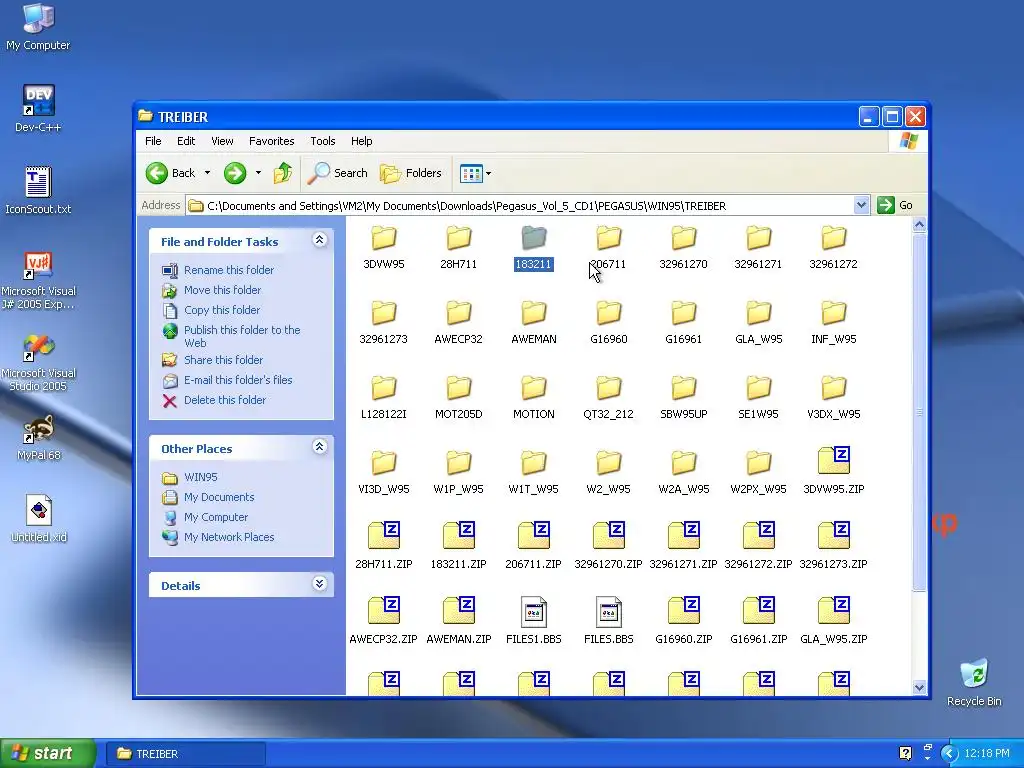Go to WIN95 in Other Places
Viewport: 1024px width, 768px height.
[200, 477]
